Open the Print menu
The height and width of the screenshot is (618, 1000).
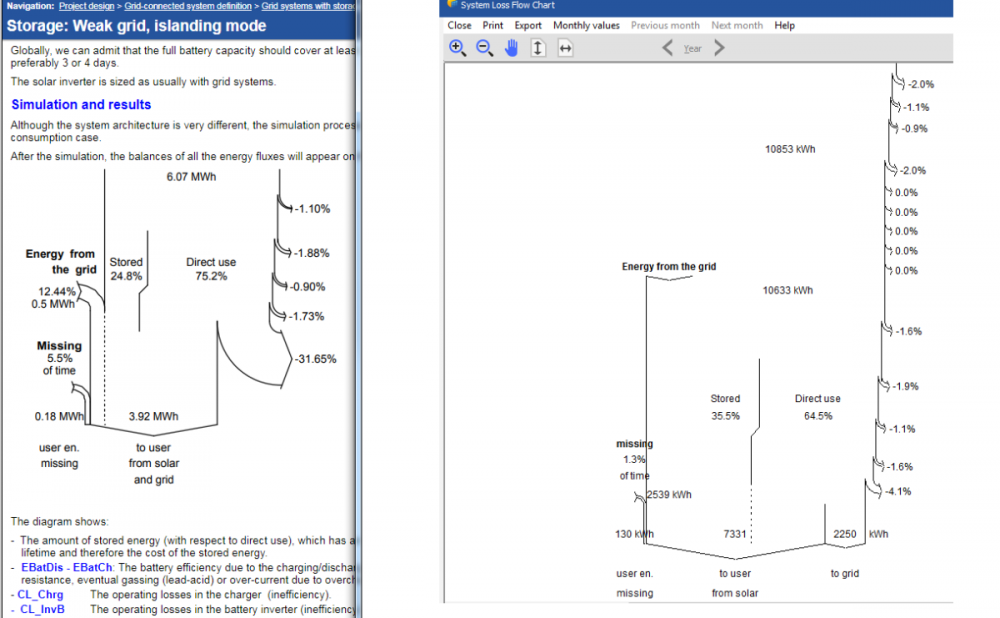(x=493, y=25)
